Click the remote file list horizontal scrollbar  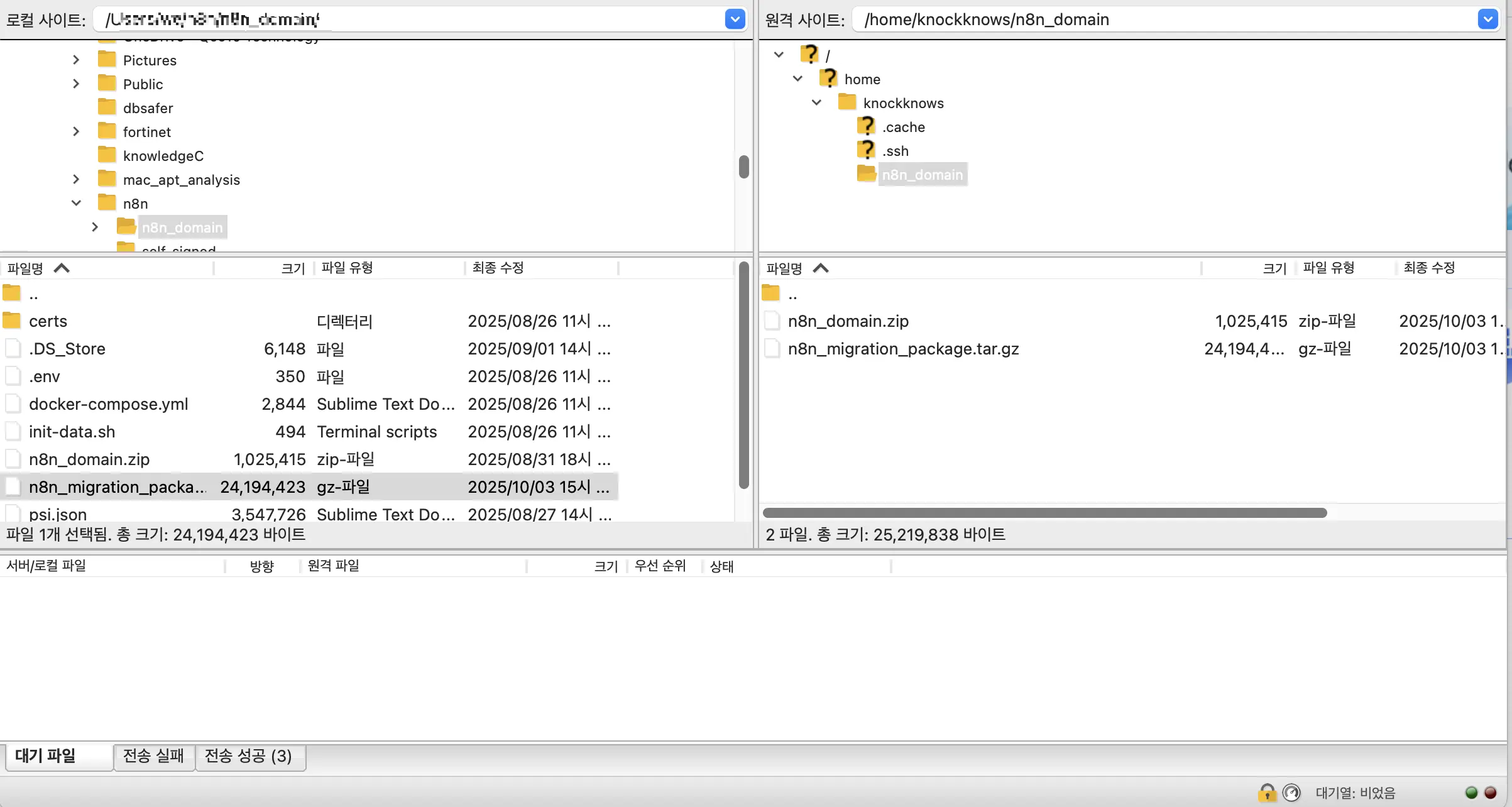point(1044,513)
